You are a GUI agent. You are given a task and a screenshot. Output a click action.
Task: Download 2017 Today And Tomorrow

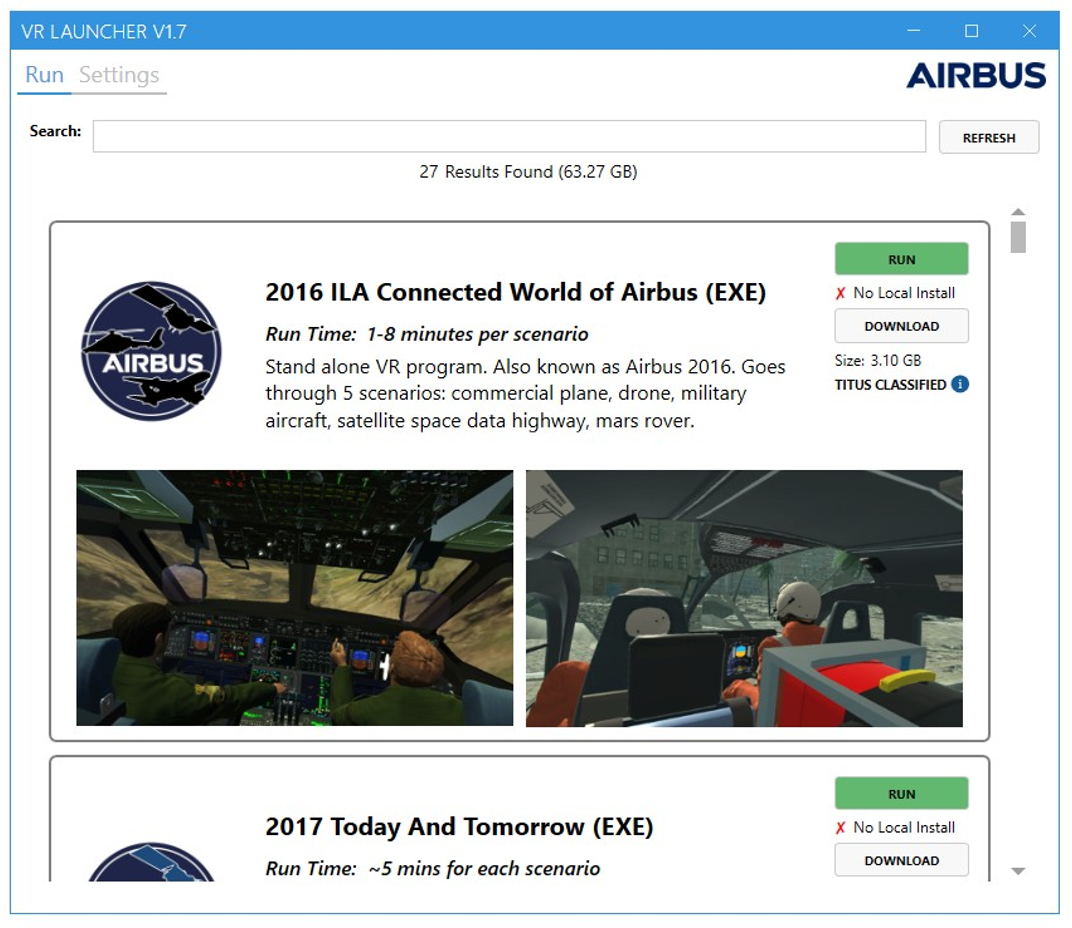coord(901,859)
